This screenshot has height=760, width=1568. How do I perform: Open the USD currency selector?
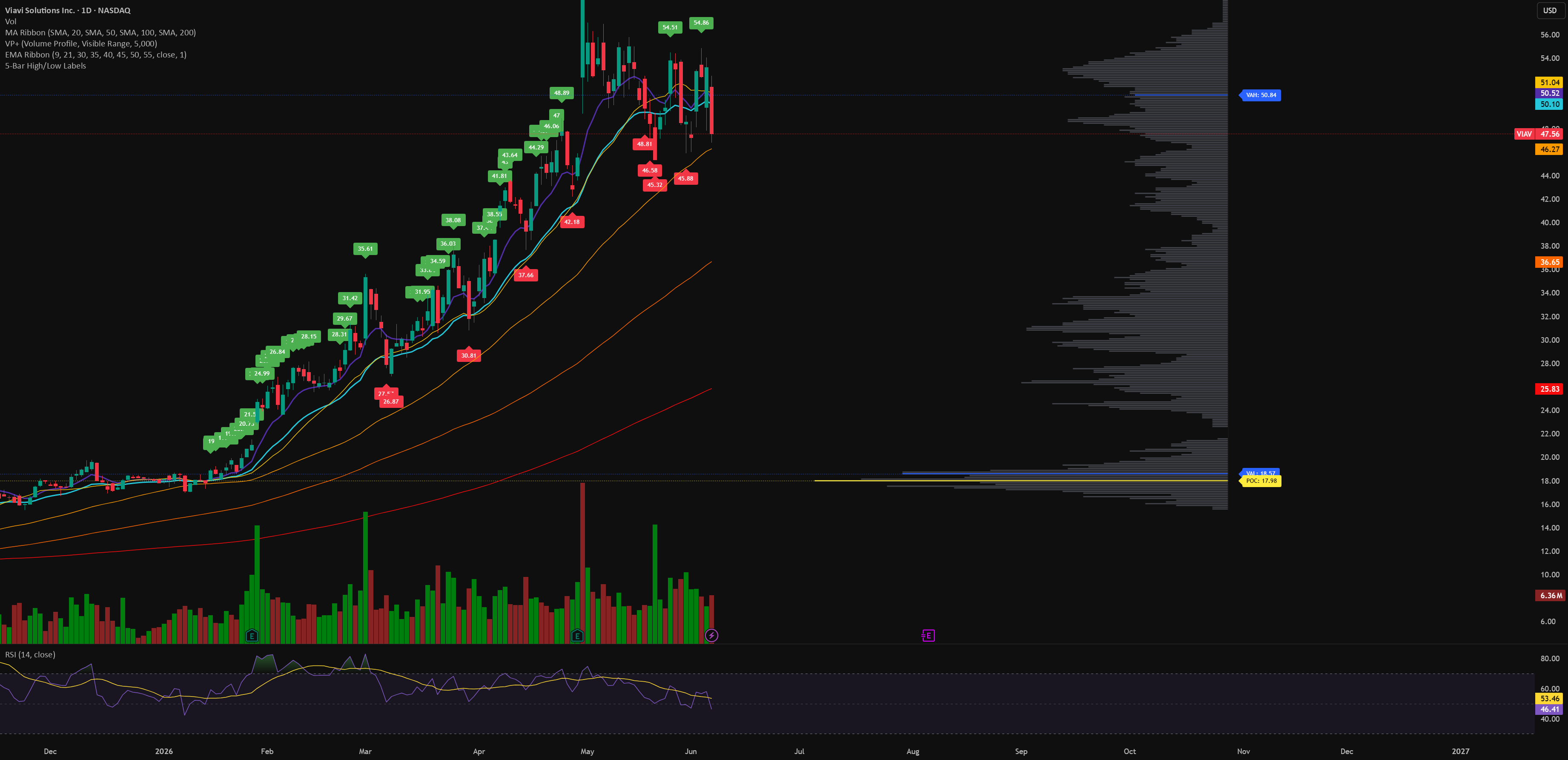(x=1550, y=10)
